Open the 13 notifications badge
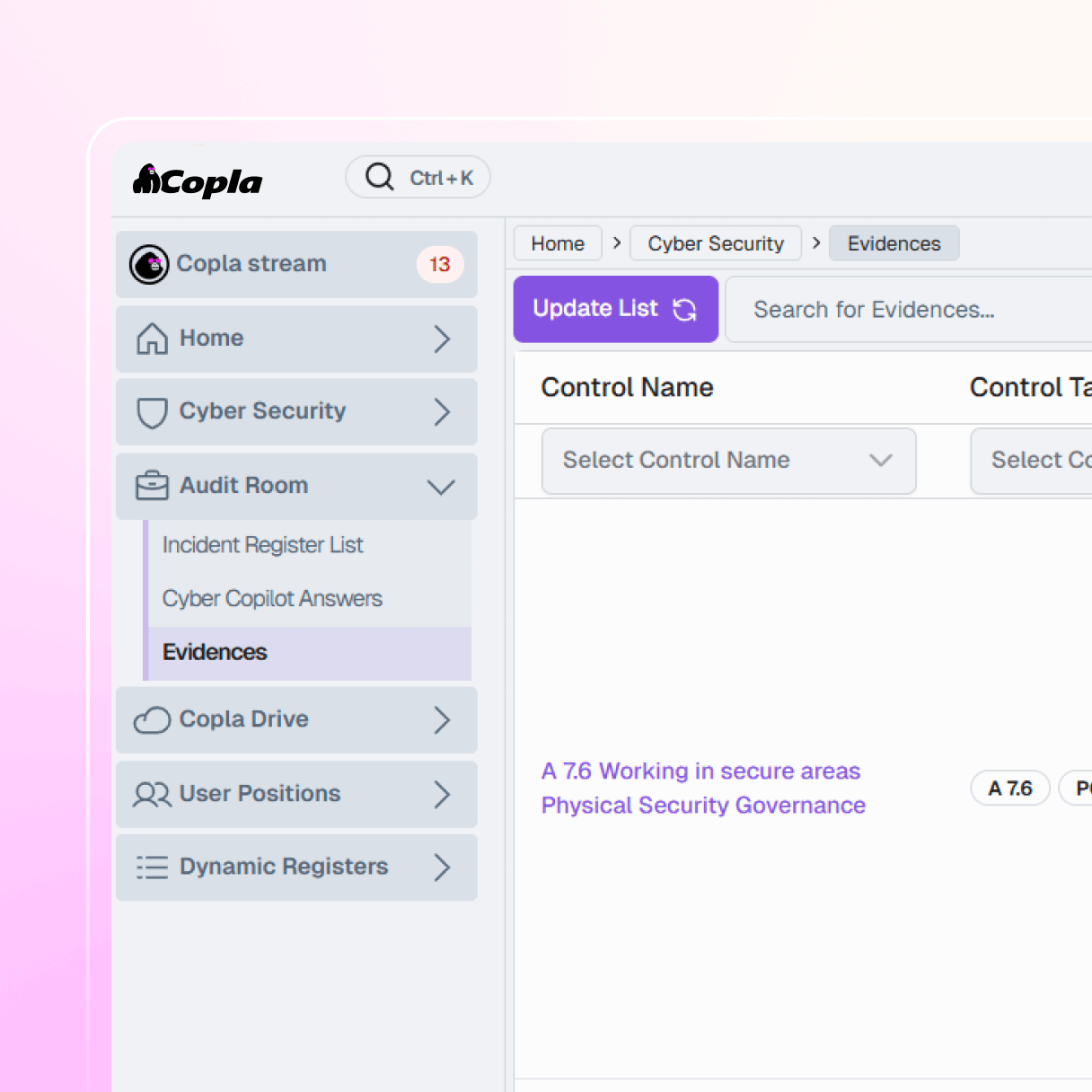This screenshot has width=1092, height=1092. [439, 265]
